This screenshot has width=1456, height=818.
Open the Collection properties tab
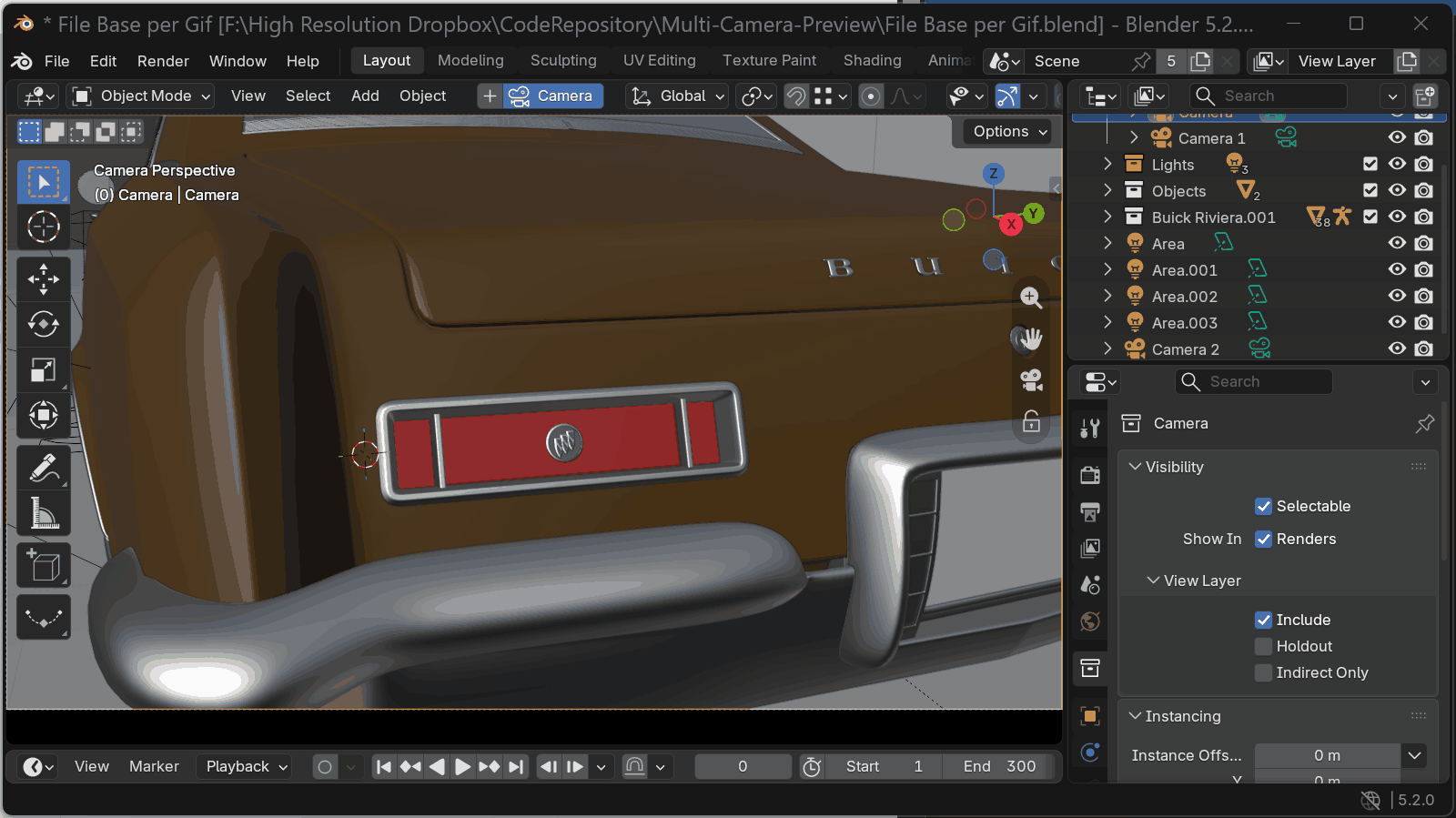pyautogui.click(x=1090, y=669)
